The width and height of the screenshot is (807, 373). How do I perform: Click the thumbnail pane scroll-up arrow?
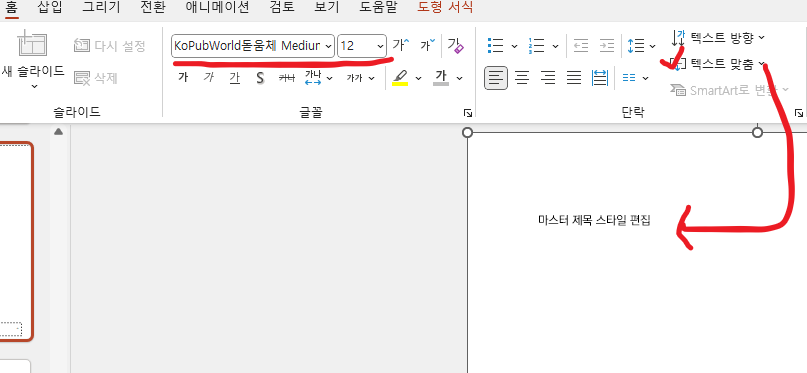coord(59,132)
